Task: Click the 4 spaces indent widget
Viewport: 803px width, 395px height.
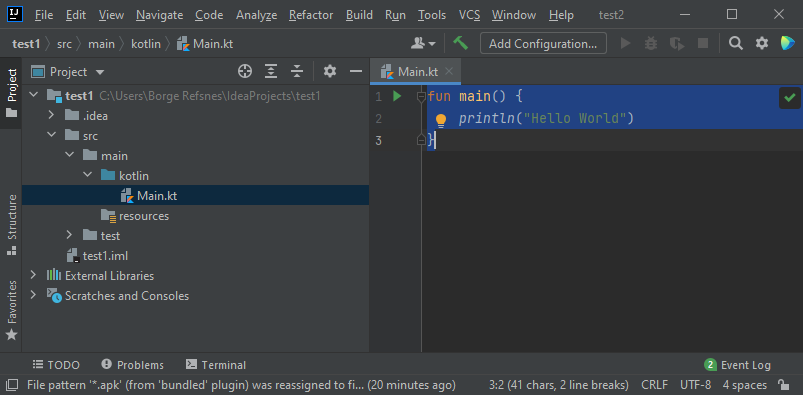Action: point(745,385)
